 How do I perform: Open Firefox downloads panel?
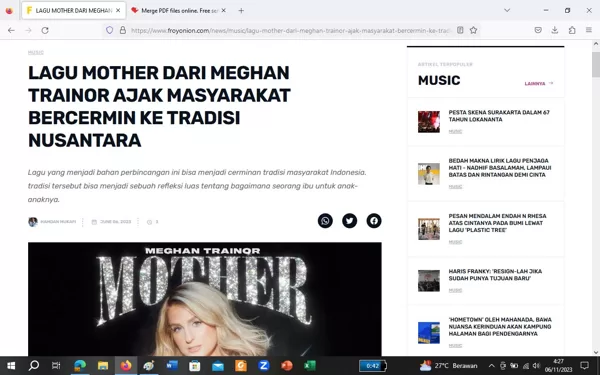point(555,30)
